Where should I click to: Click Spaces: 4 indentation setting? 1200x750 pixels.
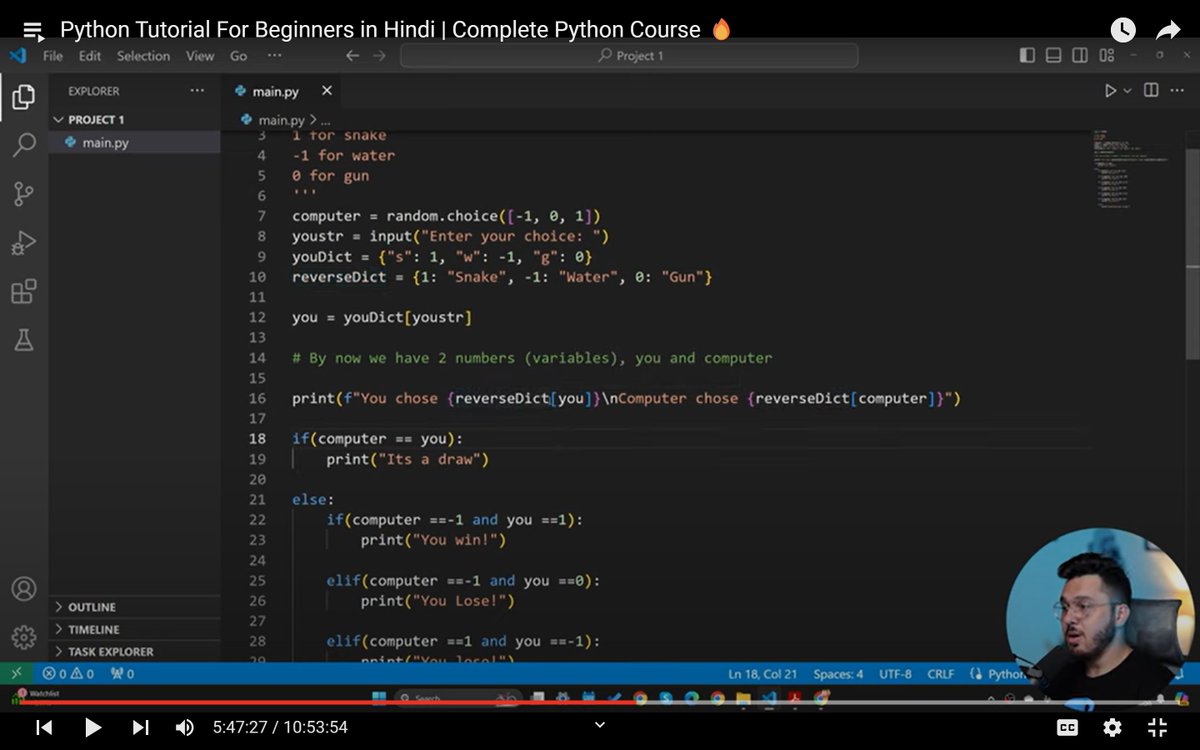pyautogui.click(x=838, y=673)
